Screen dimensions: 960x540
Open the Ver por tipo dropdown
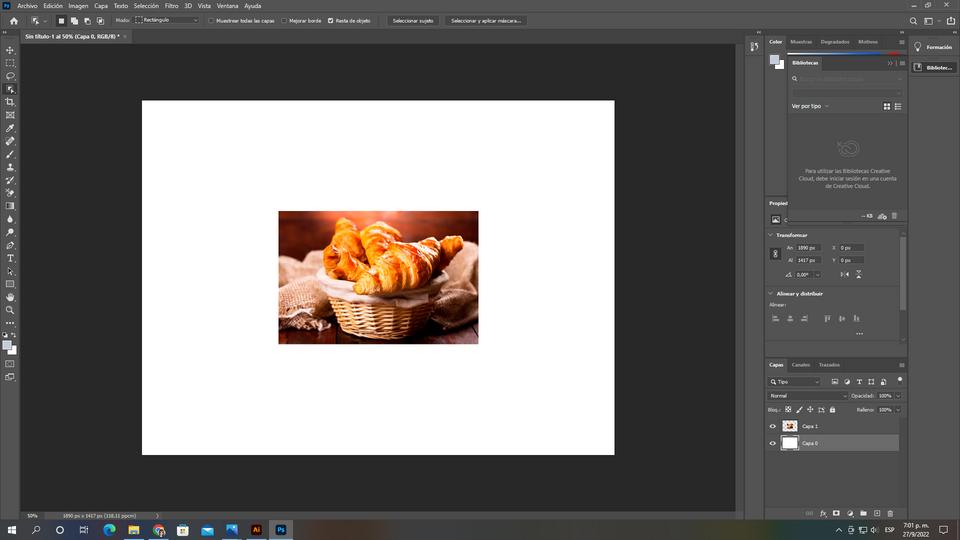point(809,107)
